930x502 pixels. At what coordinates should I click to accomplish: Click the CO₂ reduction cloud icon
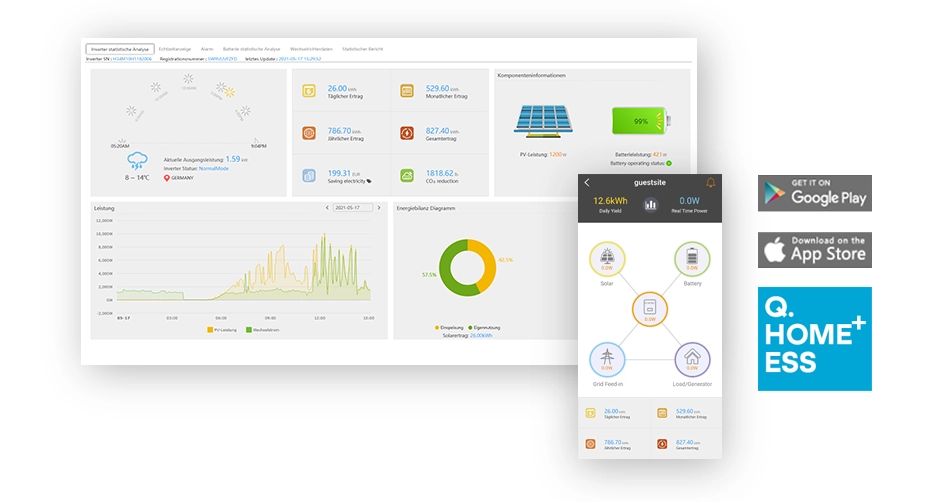point(407,176)
